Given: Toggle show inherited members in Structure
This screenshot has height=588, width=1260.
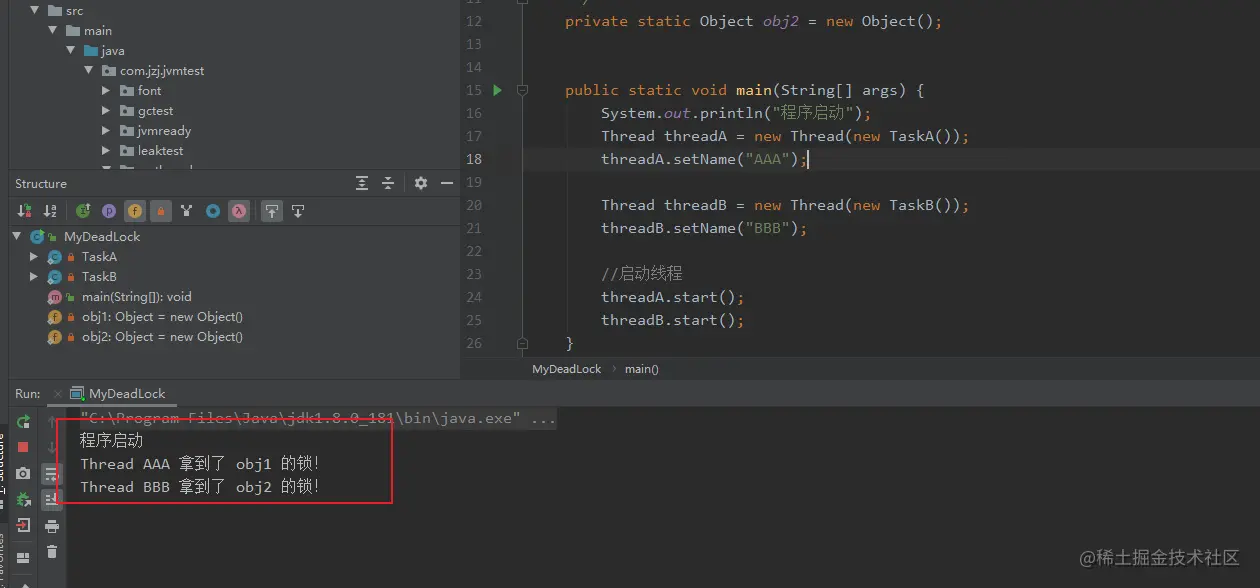Looking at the screenshot, I should point(83,211).
